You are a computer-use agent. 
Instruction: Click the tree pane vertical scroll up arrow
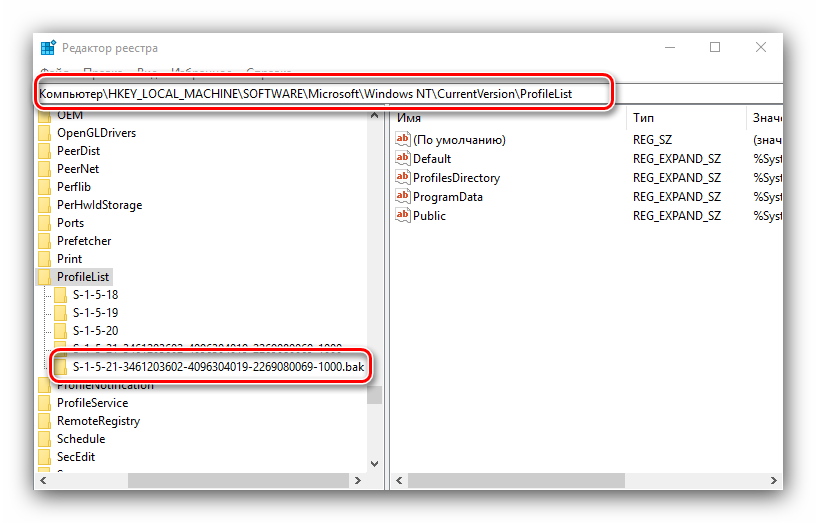374,116
